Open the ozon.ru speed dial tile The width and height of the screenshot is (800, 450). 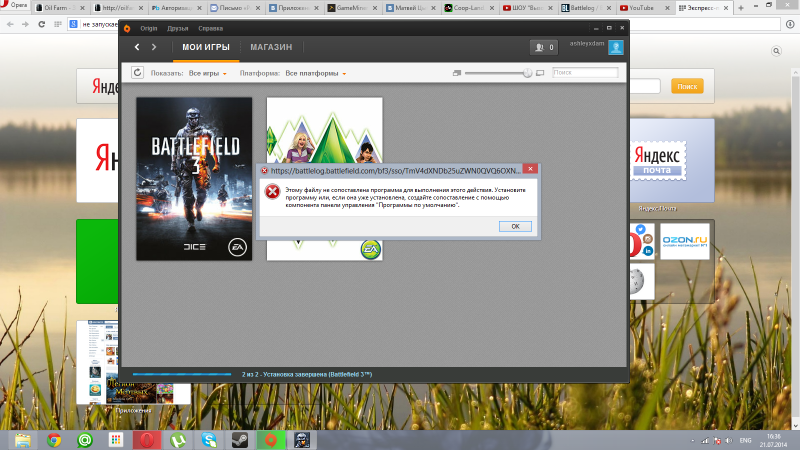coord(685,241)
